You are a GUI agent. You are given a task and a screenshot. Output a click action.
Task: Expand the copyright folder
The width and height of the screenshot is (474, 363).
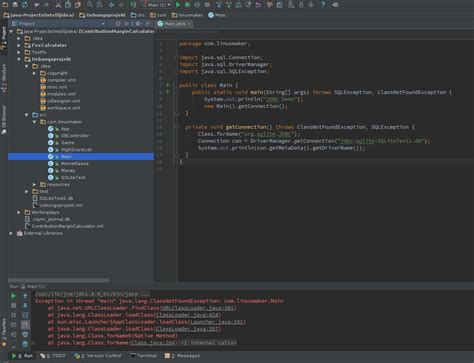[34, 73]
